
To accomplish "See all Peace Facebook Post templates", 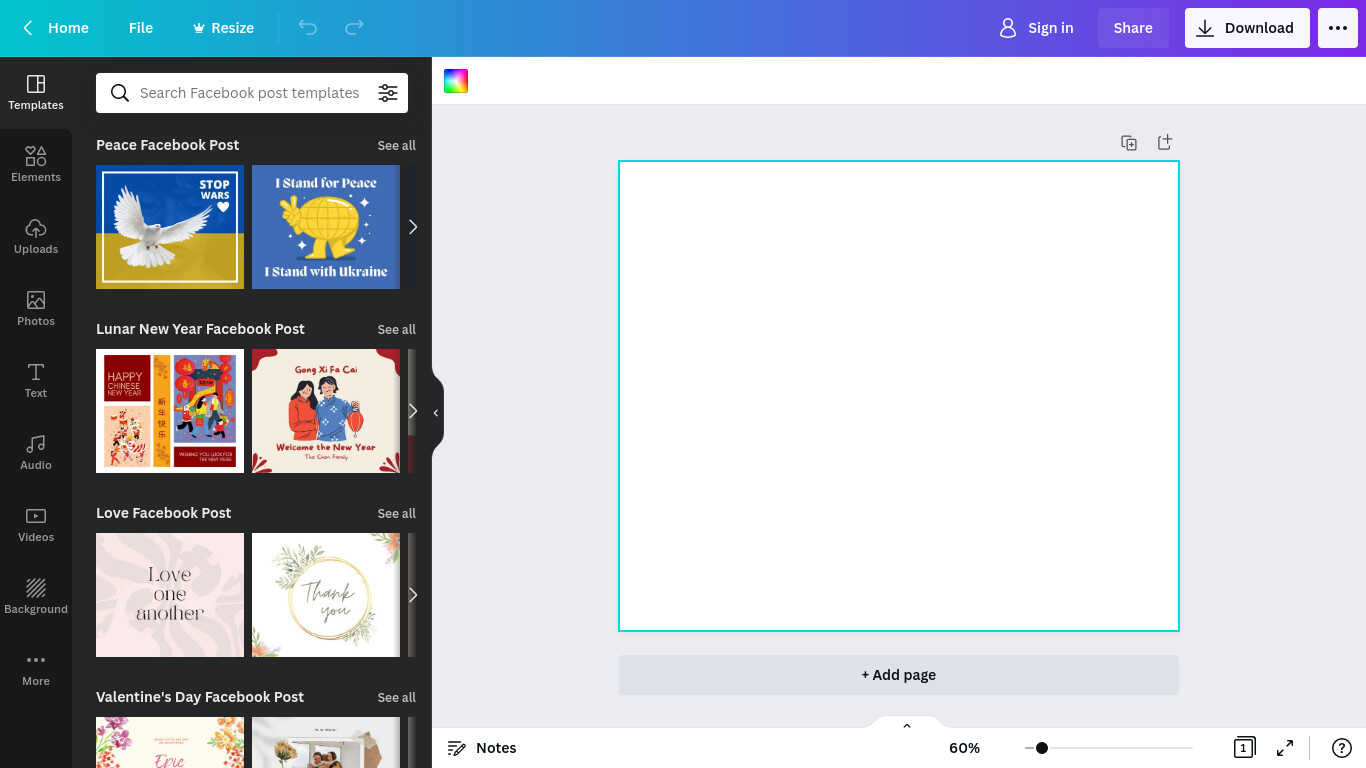I will click(396, 145).
